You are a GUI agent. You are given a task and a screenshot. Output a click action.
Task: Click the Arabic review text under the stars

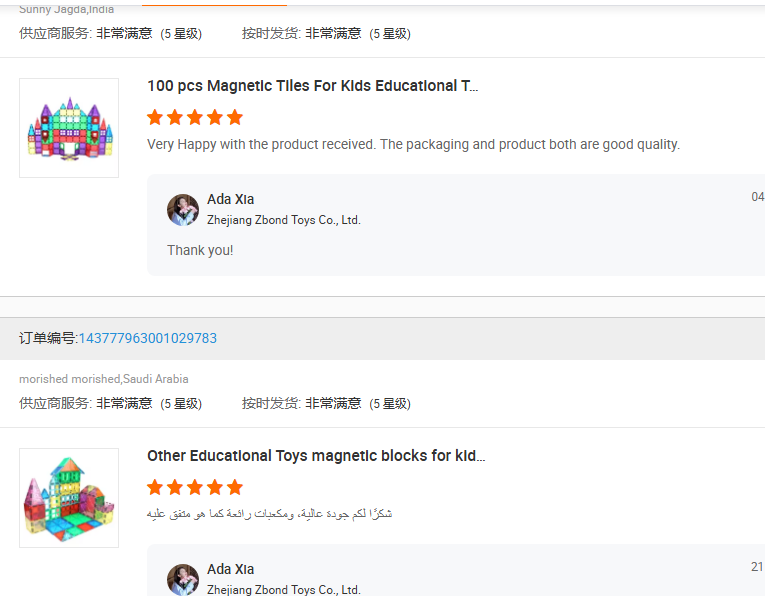[x=269, y=514]
